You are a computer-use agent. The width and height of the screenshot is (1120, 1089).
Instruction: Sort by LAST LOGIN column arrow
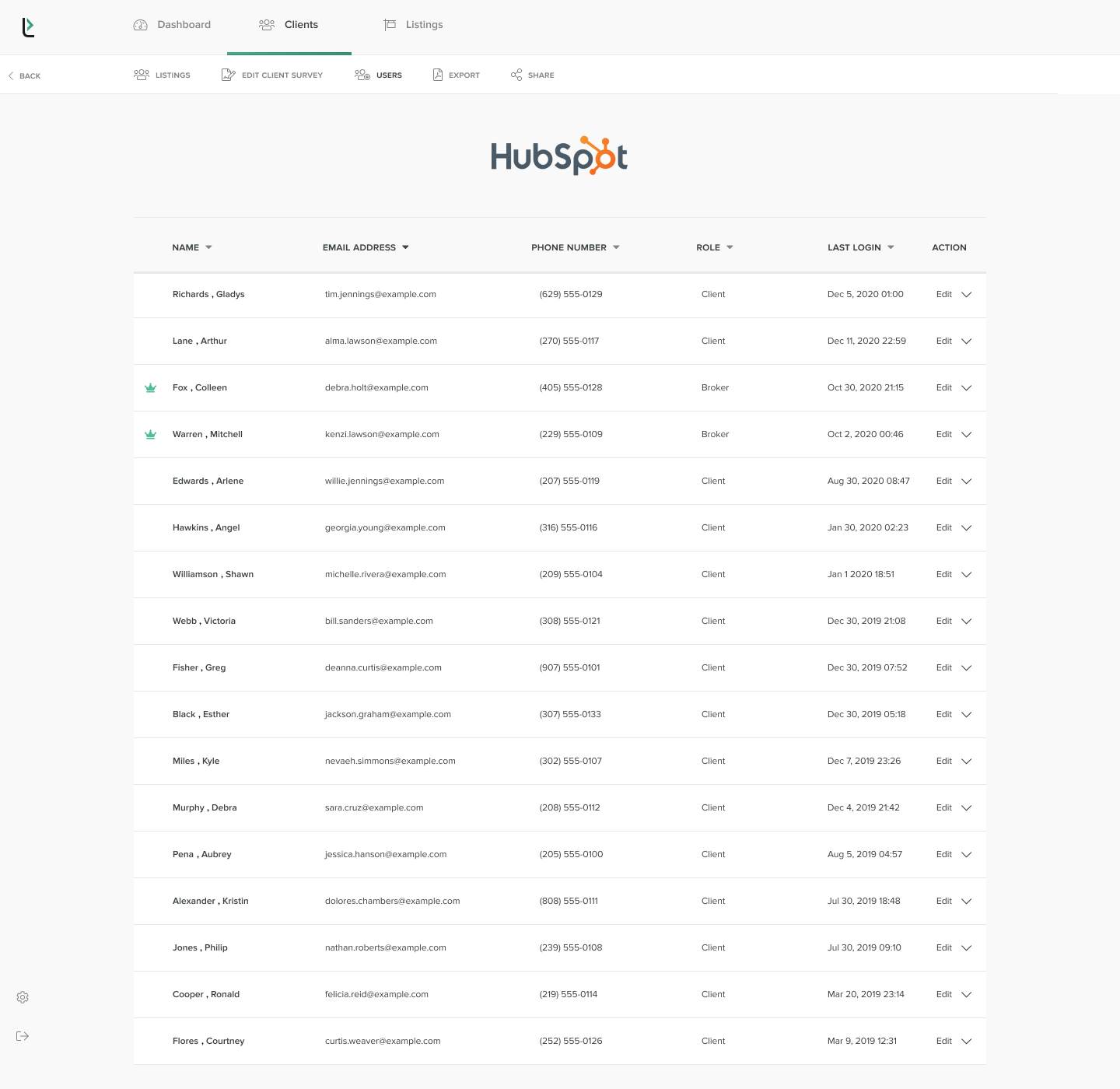(891, 247)
